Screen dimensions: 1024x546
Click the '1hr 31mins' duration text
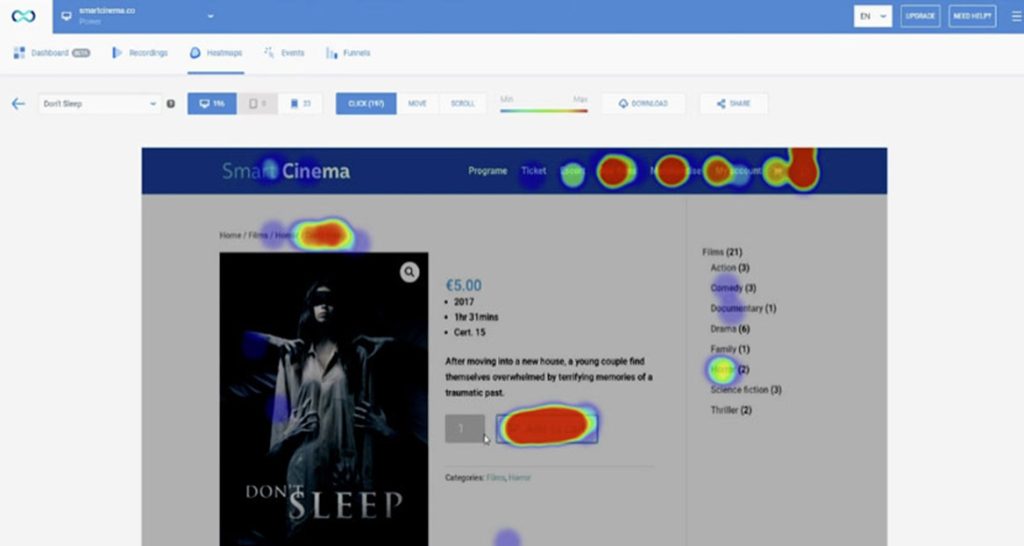pos(476,317)
